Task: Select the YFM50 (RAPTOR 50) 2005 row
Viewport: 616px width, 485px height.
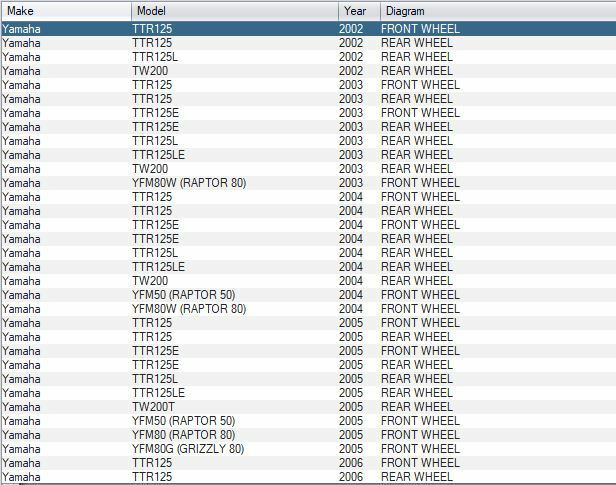Action: click(x=309, y=421)
